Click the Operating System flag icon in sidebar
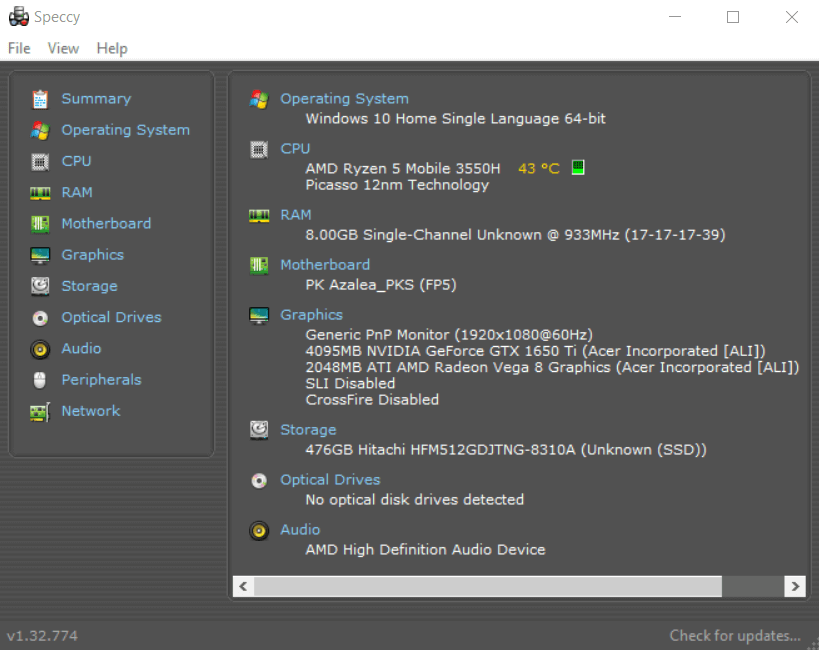819x650 pixels. pyautogui.click(x=40, y=131)
